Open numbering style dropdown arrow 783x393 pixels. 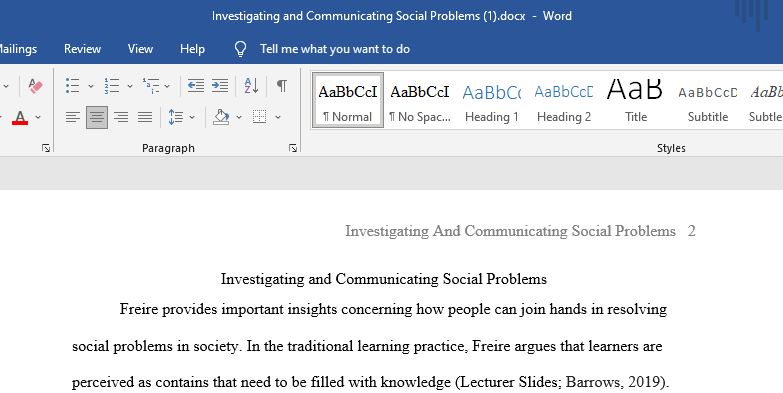[129, 86]
